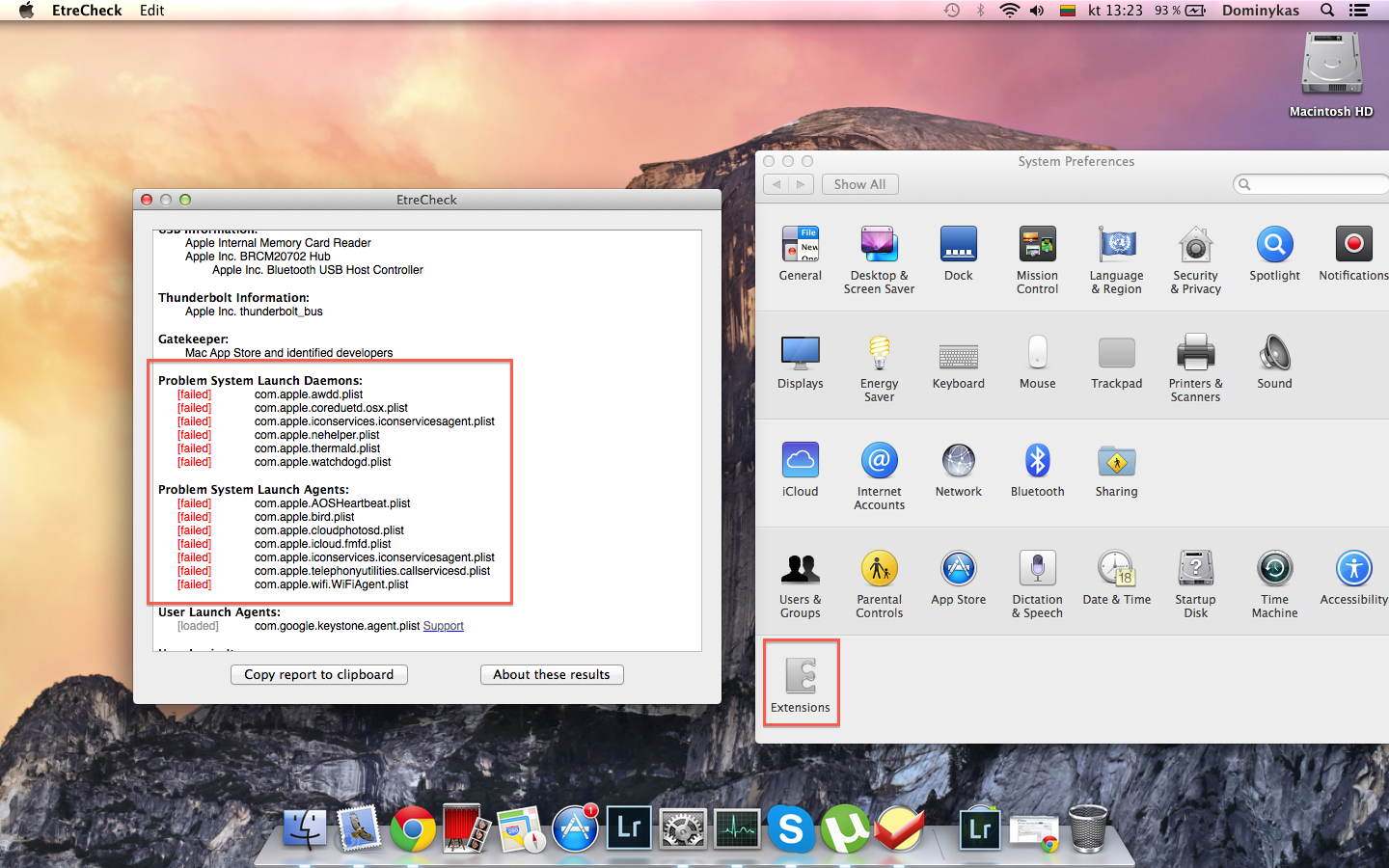Open Printers & Scanners preferences
1389x868 pixels.
(x=1195, y=368)
